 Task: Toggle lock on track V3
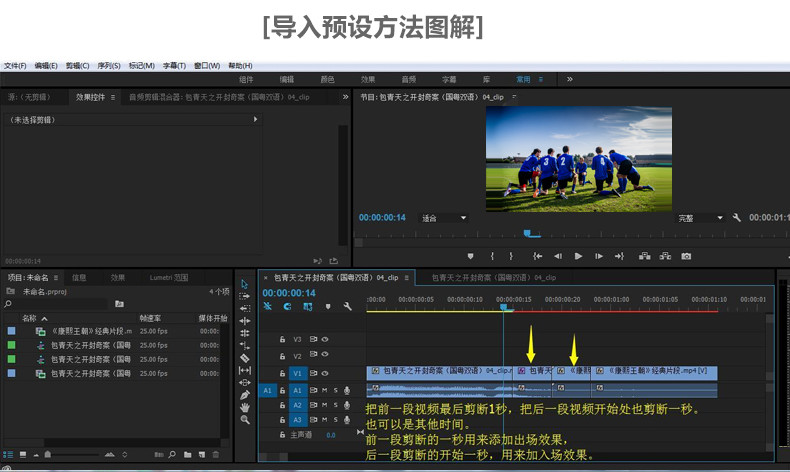click(x=282, y=340)
